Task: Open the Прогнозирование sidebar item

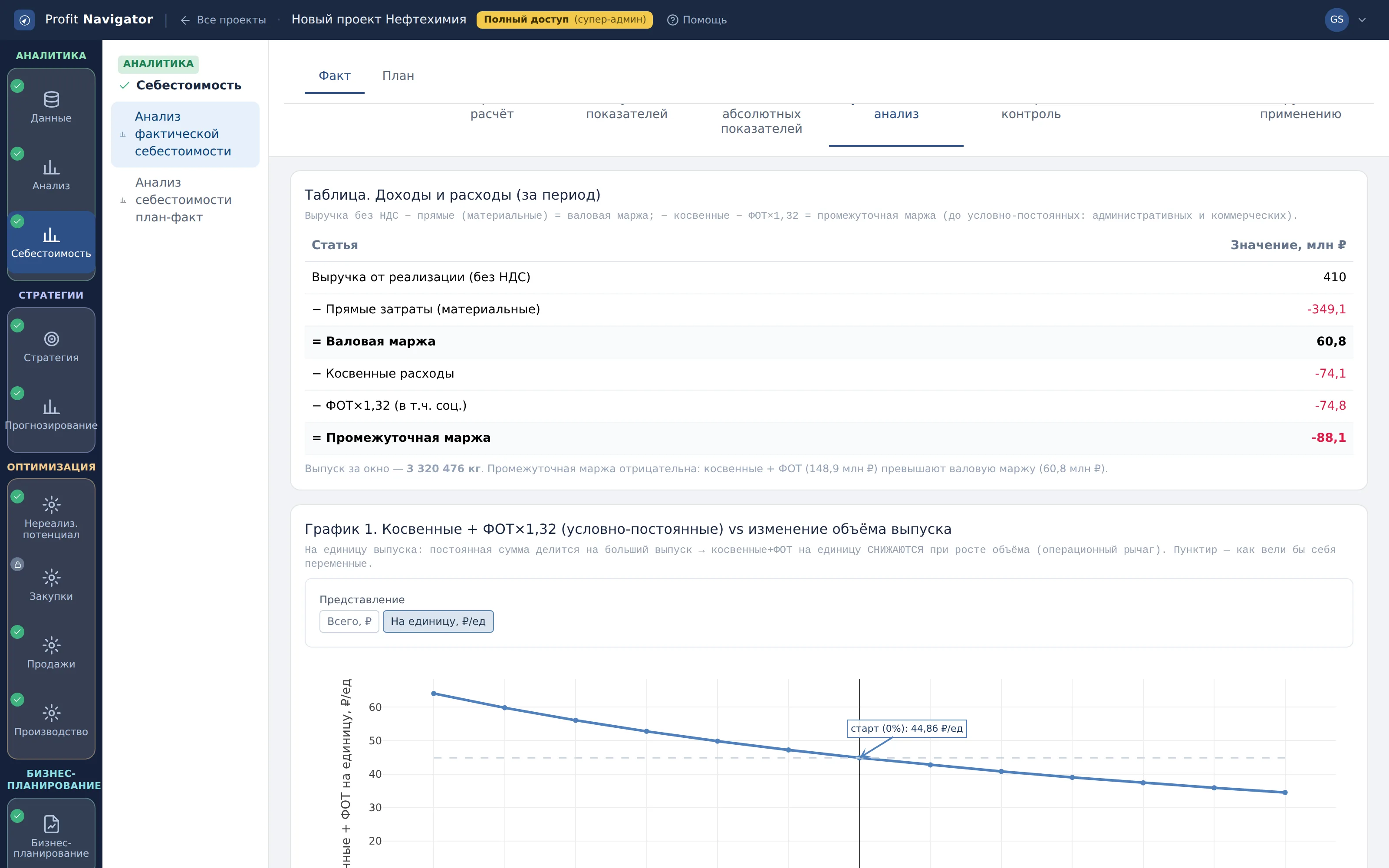Action: [x=51, y=414]
